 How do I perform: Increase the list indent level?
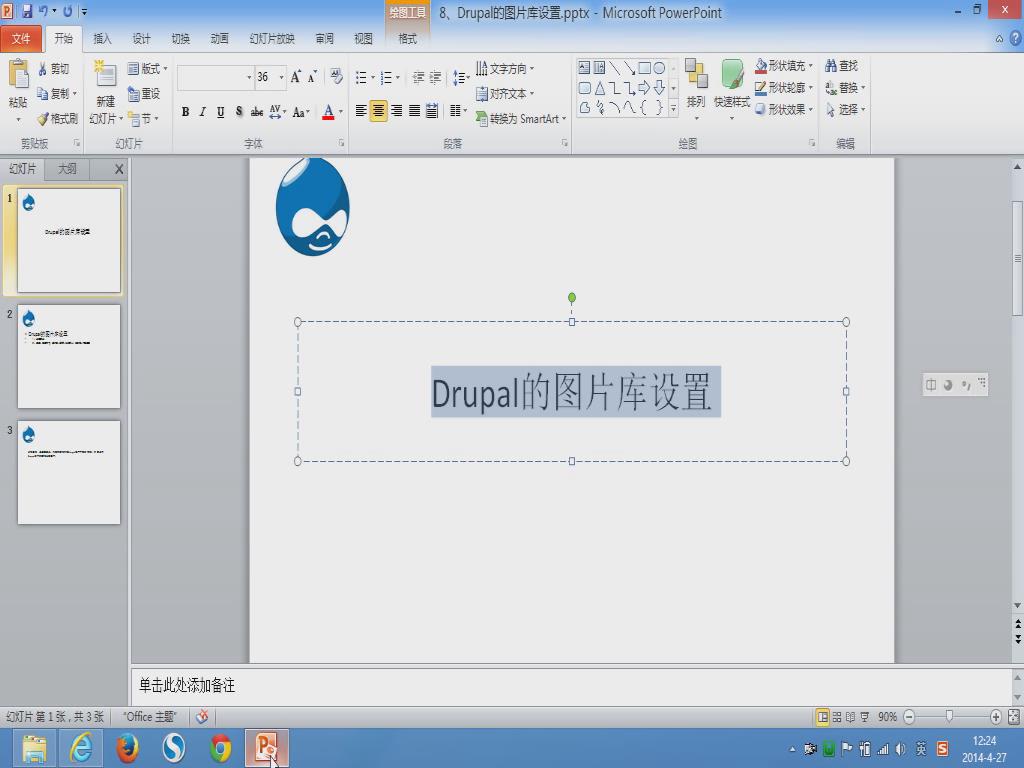[x=435, y=78]
